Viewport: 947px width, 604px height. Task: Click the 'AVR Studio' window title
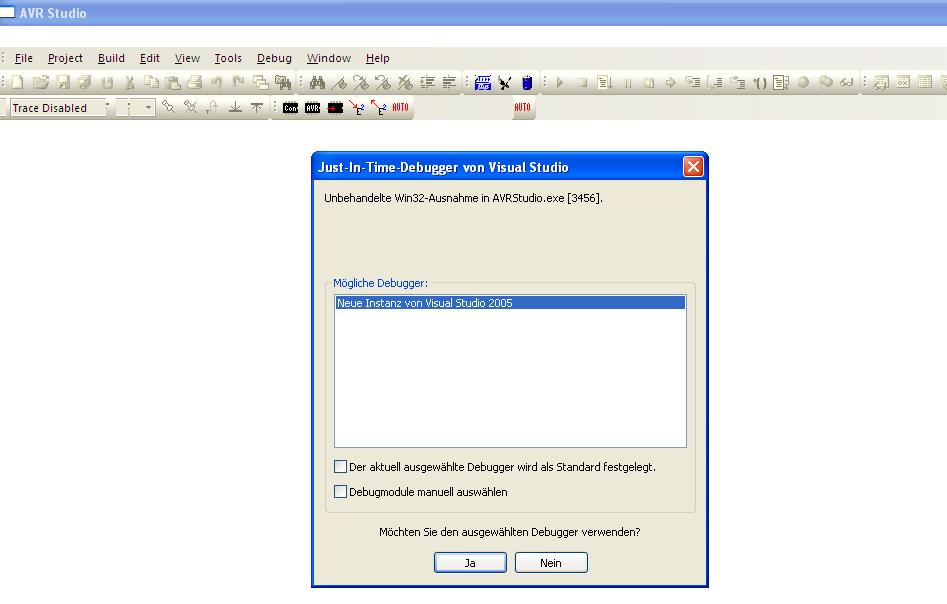click(x=53, y=13)
